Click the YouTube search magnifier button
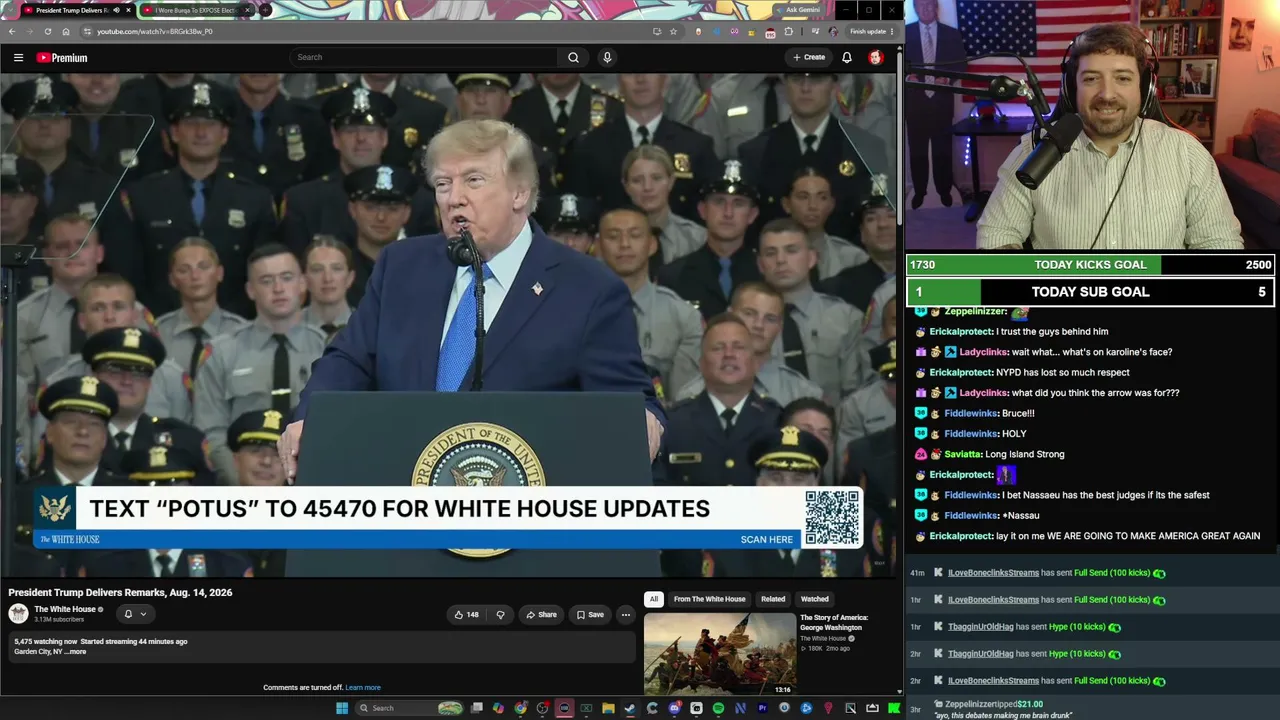1280x720 pixels. click(573, 57)
